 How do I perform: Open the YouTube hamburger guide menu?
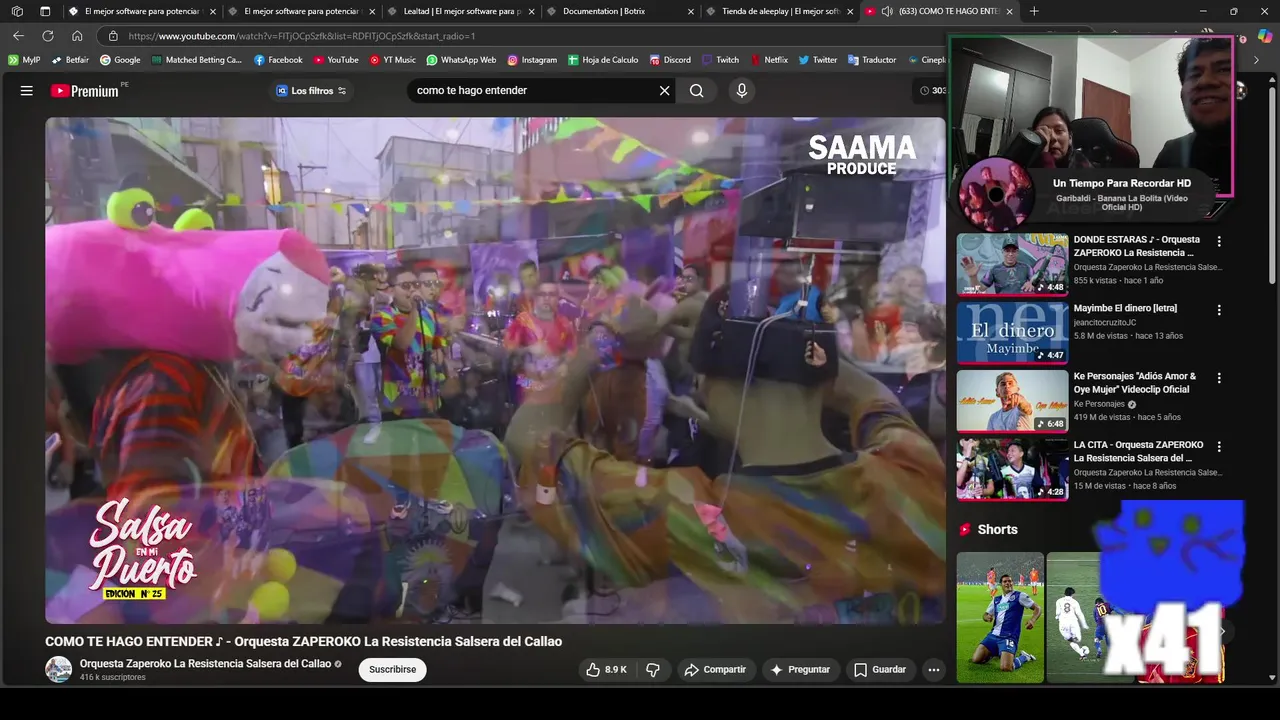click(27, 90)
